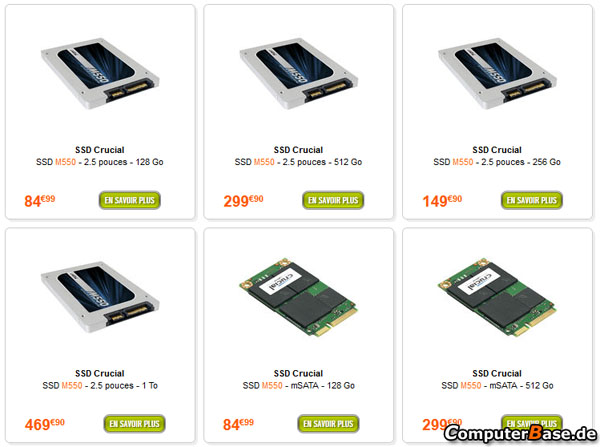600x447 pixels.
Task: Click EN SAVOIR PLUS for 2.5 pouces 128 Go
Action: (x=130, y=200)
